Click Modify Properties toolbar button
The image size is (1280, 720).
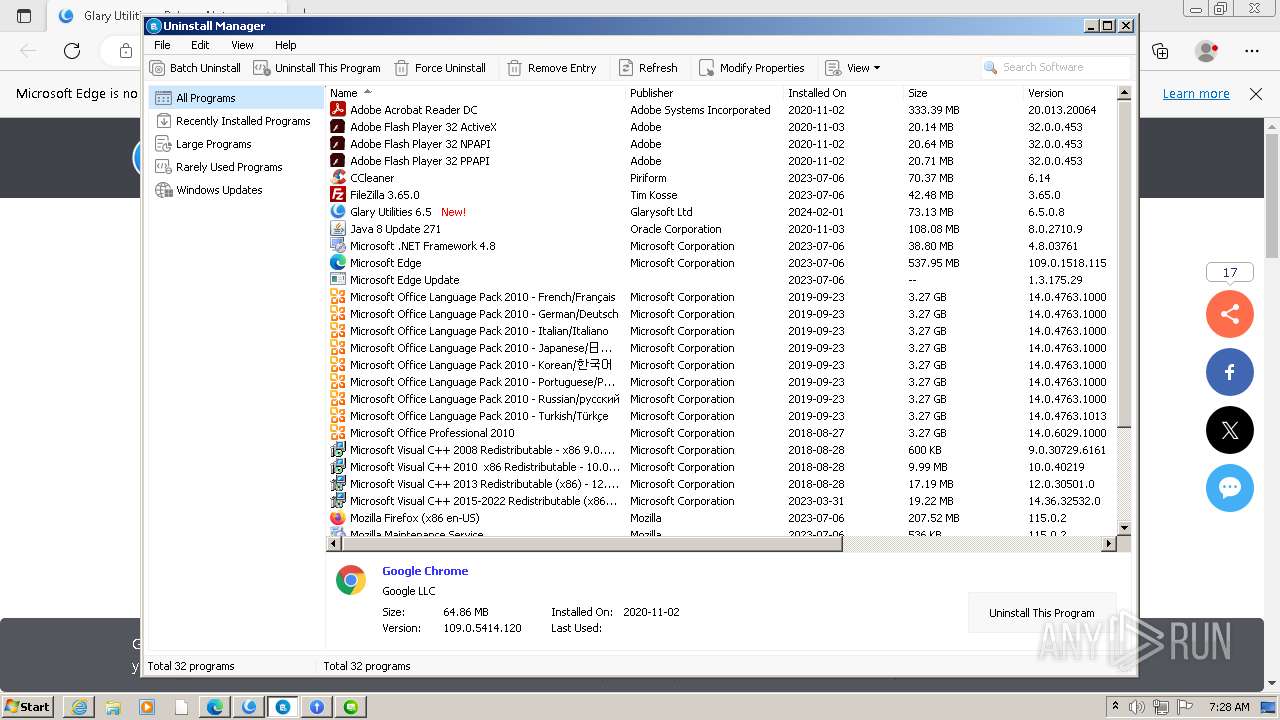(x=751, y=68)
